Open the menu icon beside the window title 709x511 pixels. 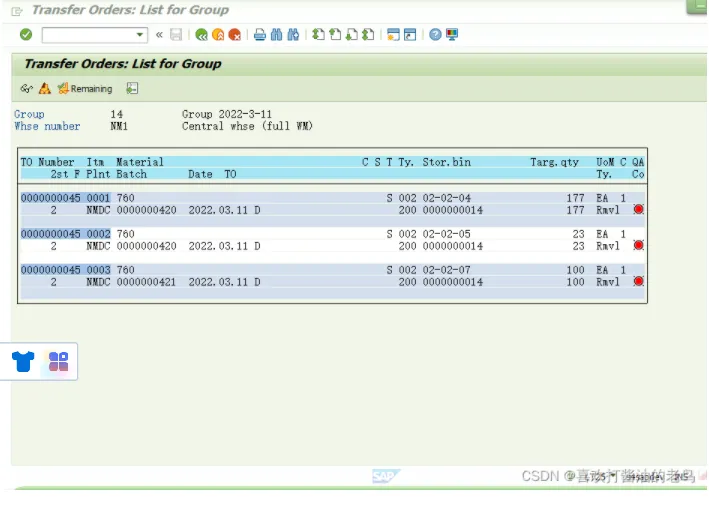(17, 11)
